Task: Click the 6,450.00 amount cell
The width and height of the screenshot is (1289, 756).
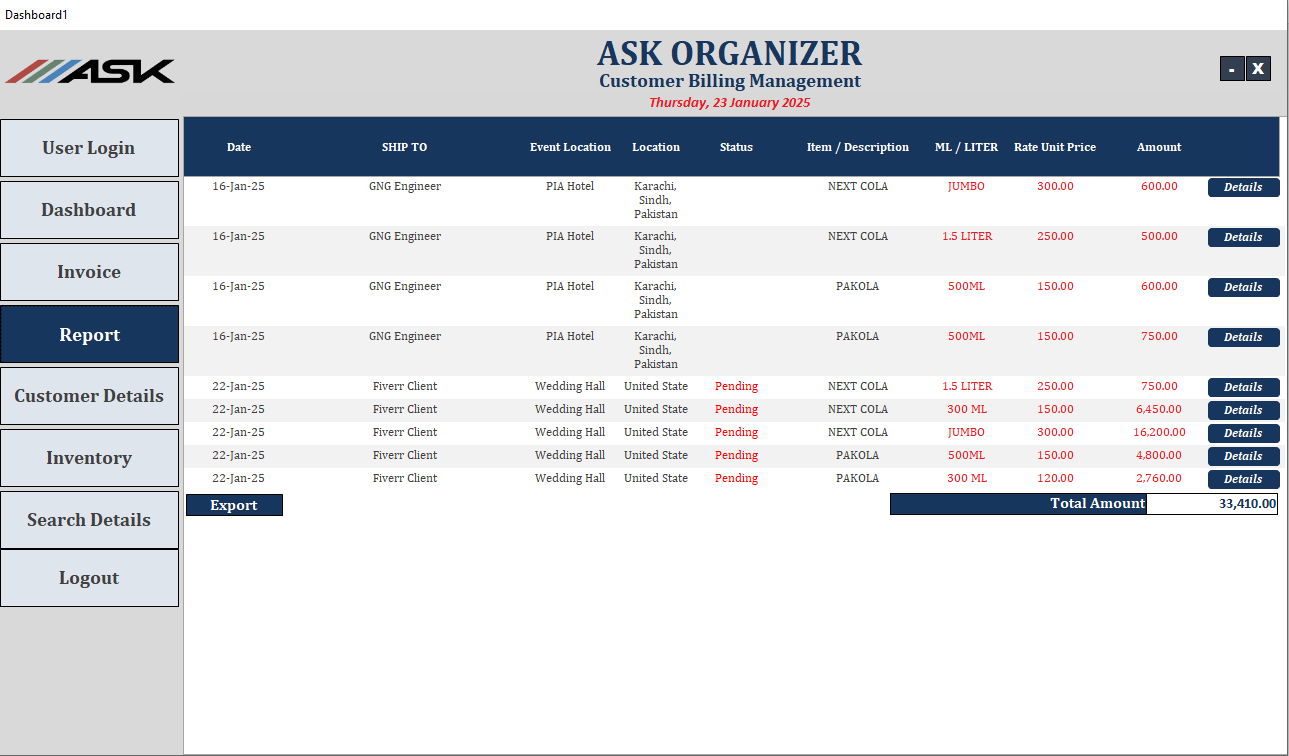Action: tap(1159, 409)
